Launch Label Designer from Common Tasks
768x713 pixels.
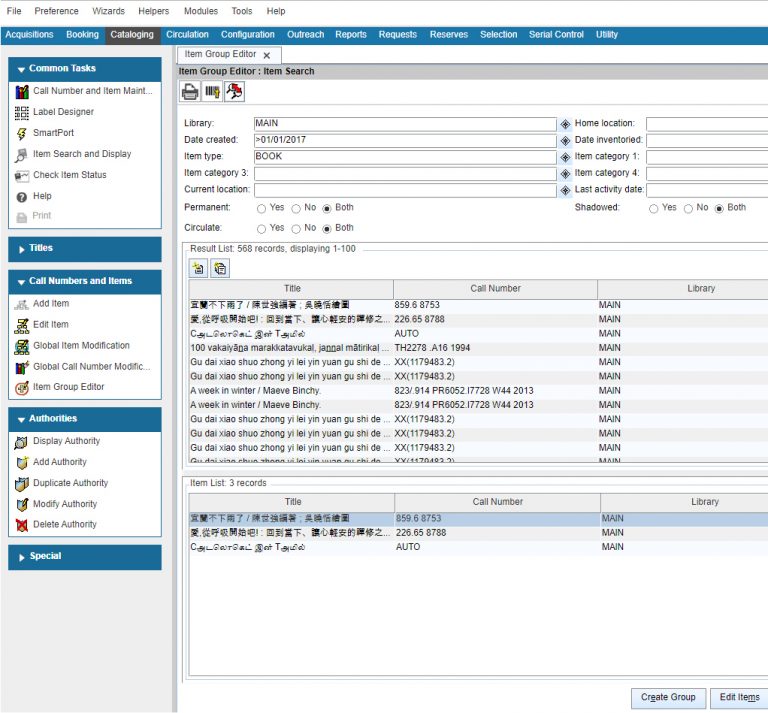63,112
